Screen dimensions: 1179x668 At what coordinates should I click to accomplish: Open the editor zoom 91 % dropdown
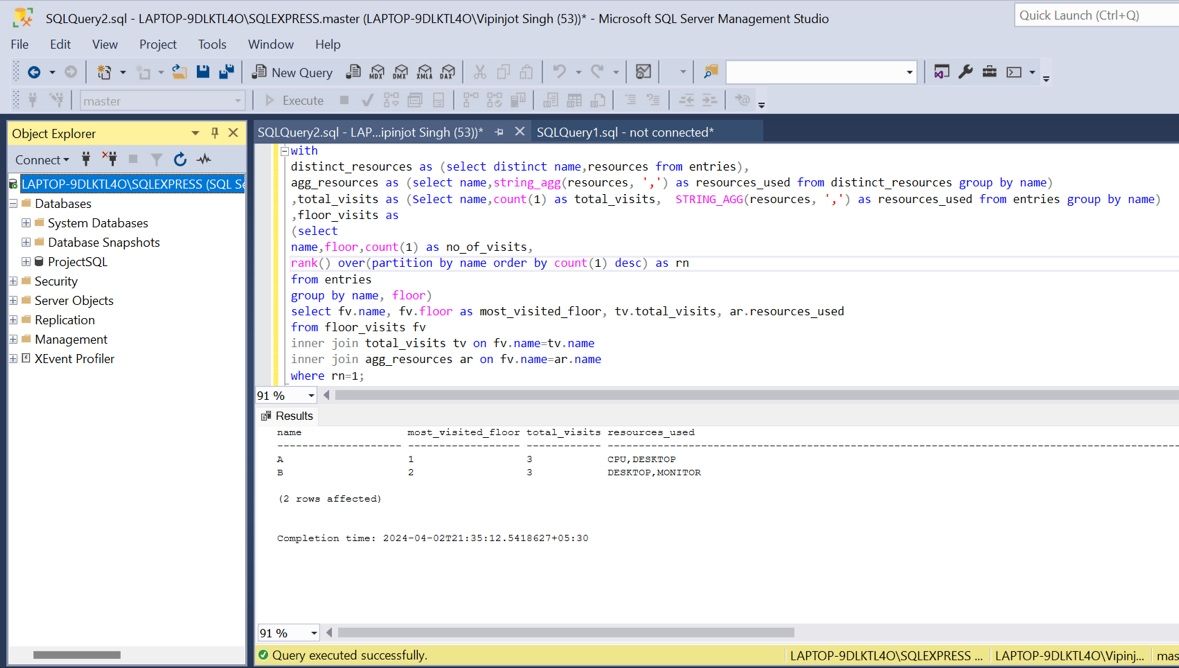[313, 395]
